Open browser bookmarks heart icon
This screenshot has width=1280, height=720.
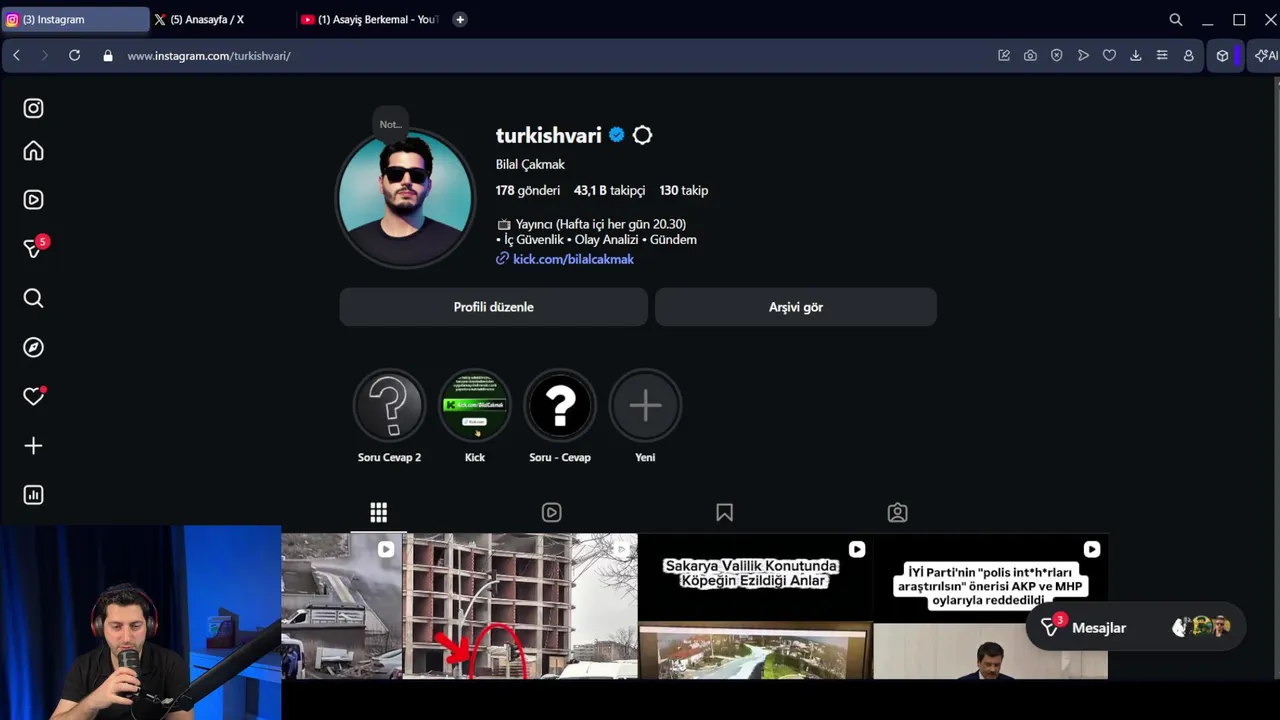[x=1109, y=56]
